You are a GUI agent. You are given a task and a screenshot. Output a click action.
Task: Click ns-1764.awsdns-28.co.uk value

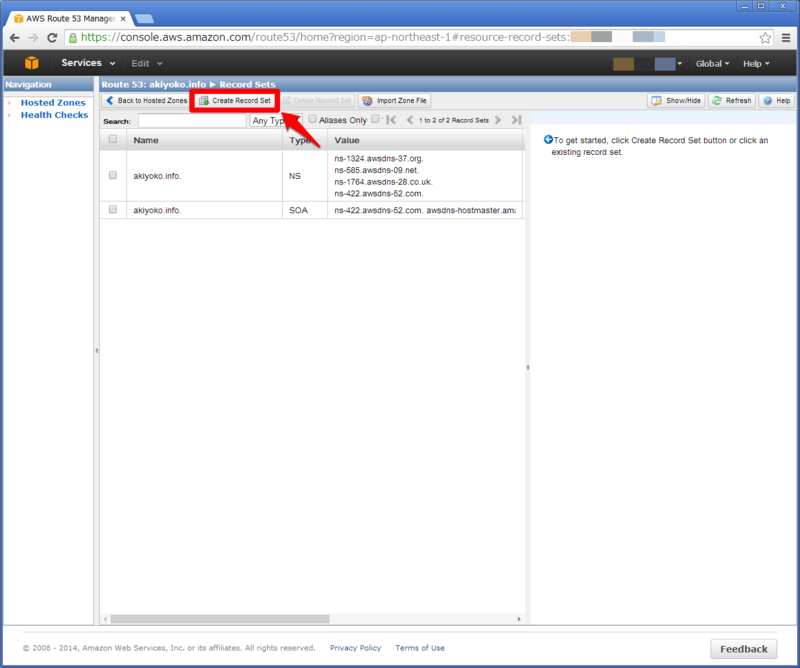click(x=384, y=182)
